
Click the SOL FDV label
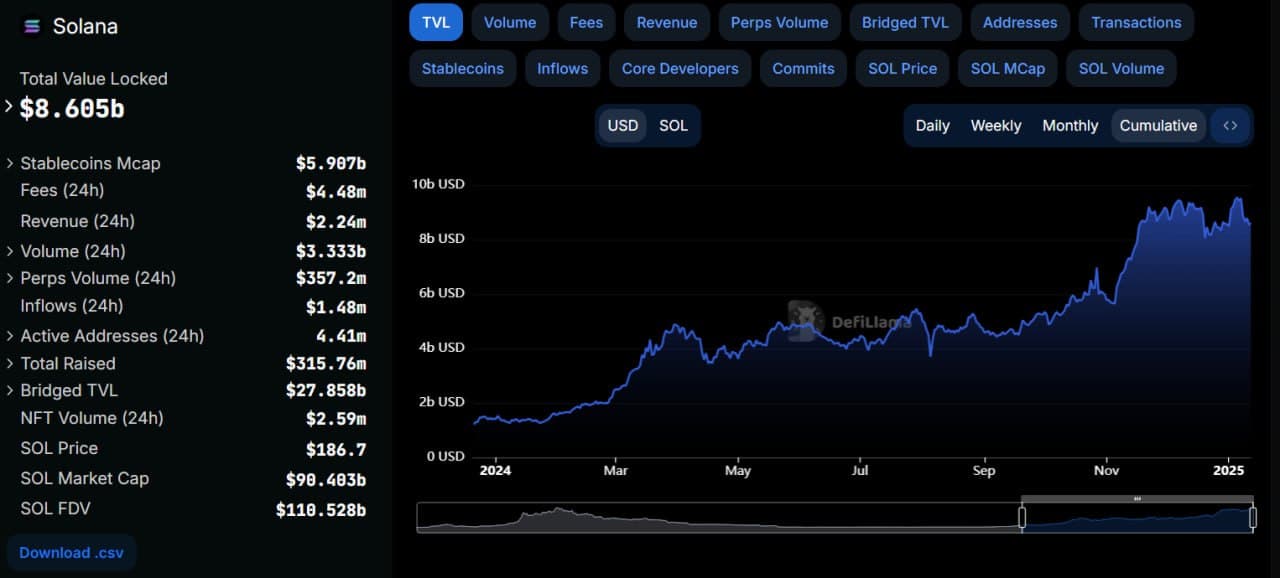coord(55,508)
